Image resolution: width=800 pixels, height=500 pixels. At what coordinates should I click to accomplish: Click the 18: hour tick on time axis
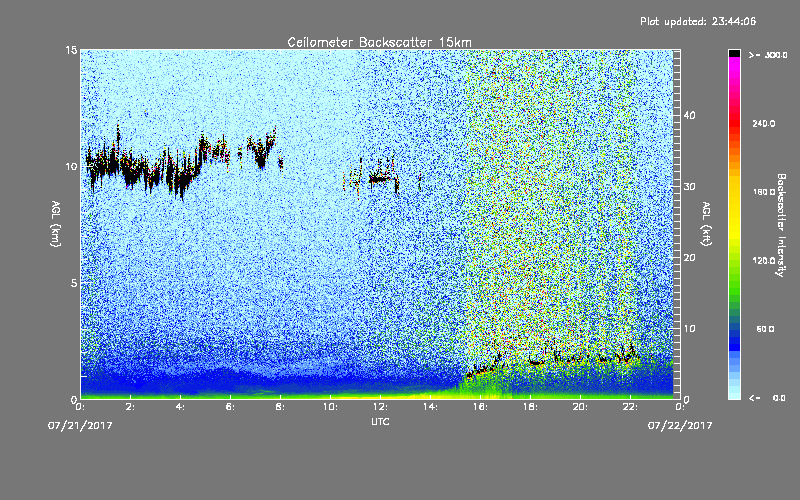point(531,407)
